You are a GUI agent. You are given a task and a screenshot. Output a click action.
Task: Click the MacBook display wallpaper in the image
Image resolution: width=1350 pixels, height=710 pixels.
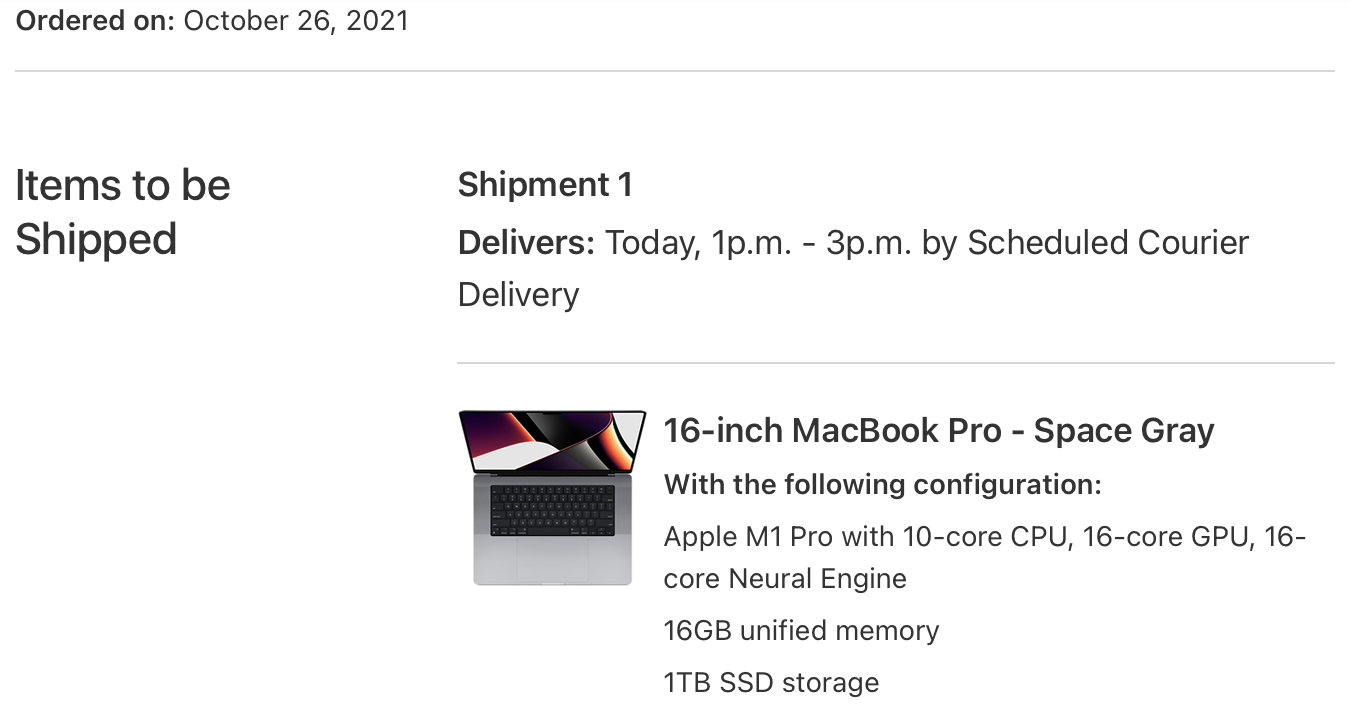click(x=552, y=440)
